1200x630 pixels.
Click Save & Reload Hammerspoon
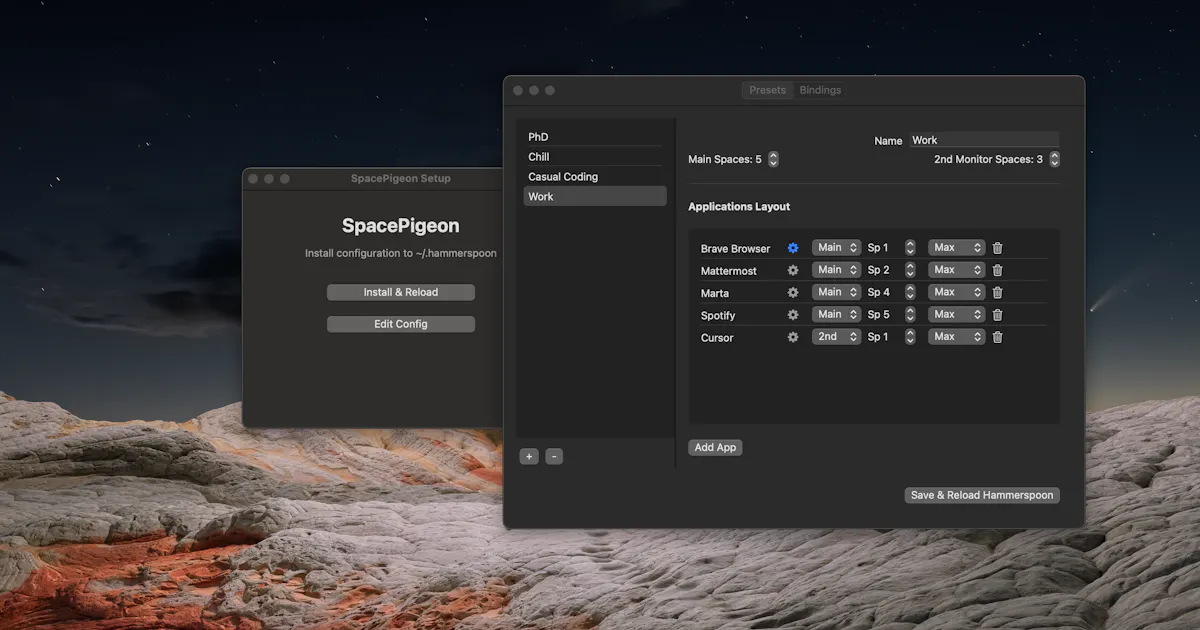982,495
